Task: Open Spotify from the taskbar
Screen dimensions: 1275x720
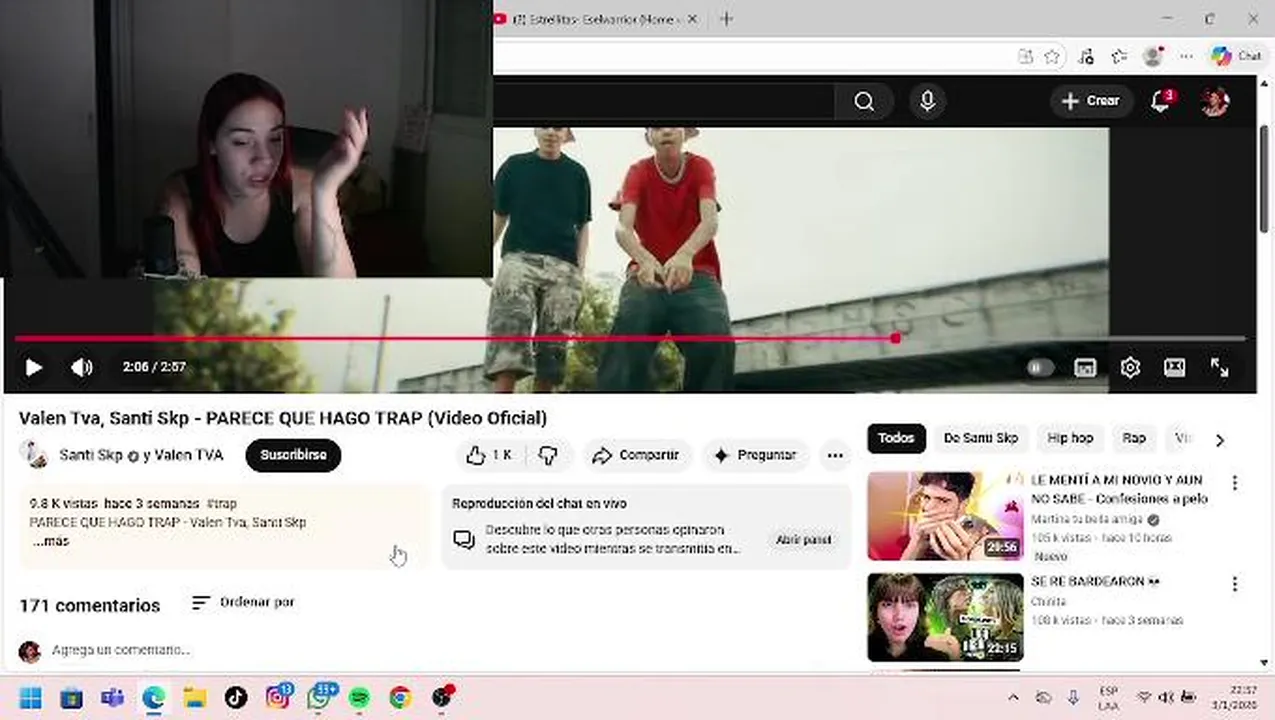Action: point(359,698)
